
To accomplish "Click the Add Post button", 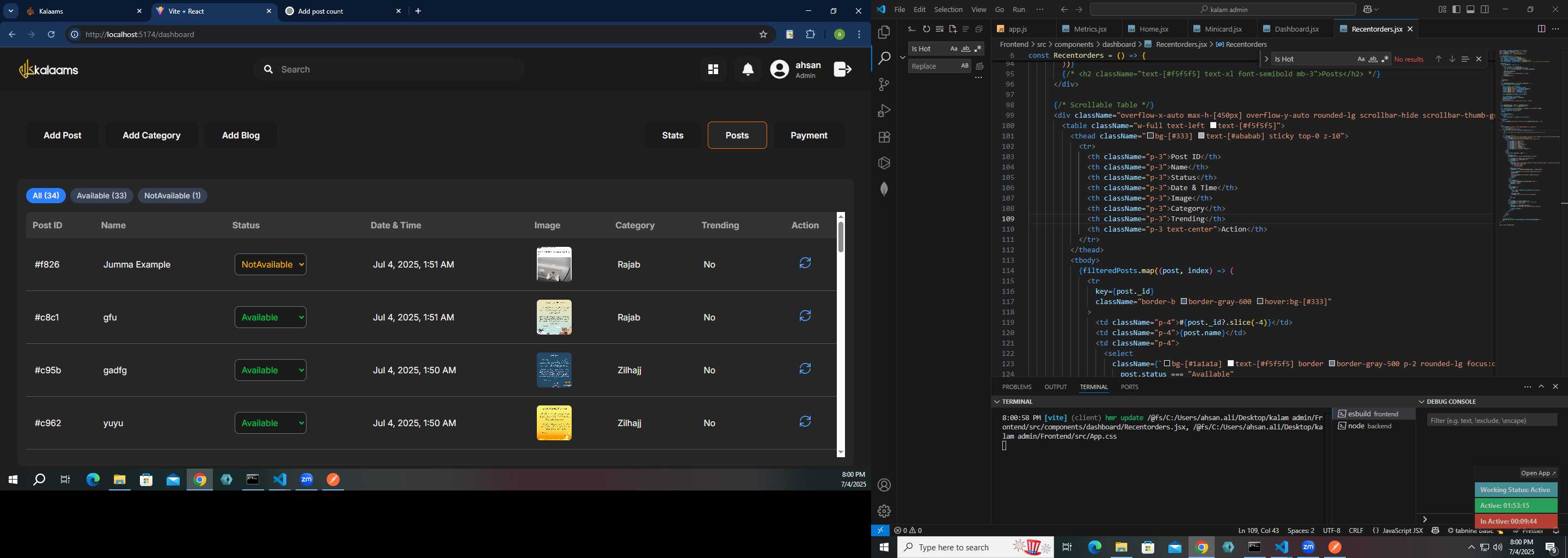I will [x=63, y=135].
